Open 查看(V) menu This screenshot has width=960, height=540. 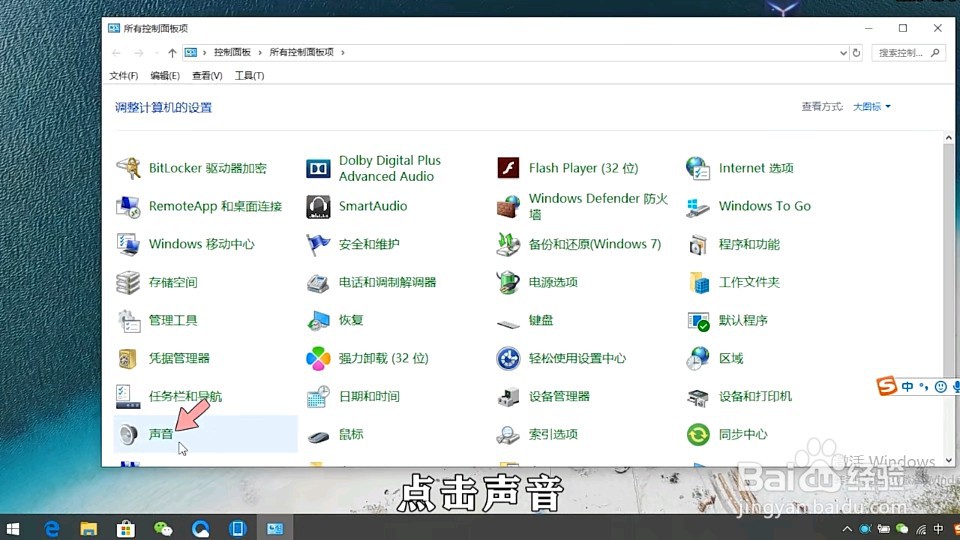tap(207, 75)
